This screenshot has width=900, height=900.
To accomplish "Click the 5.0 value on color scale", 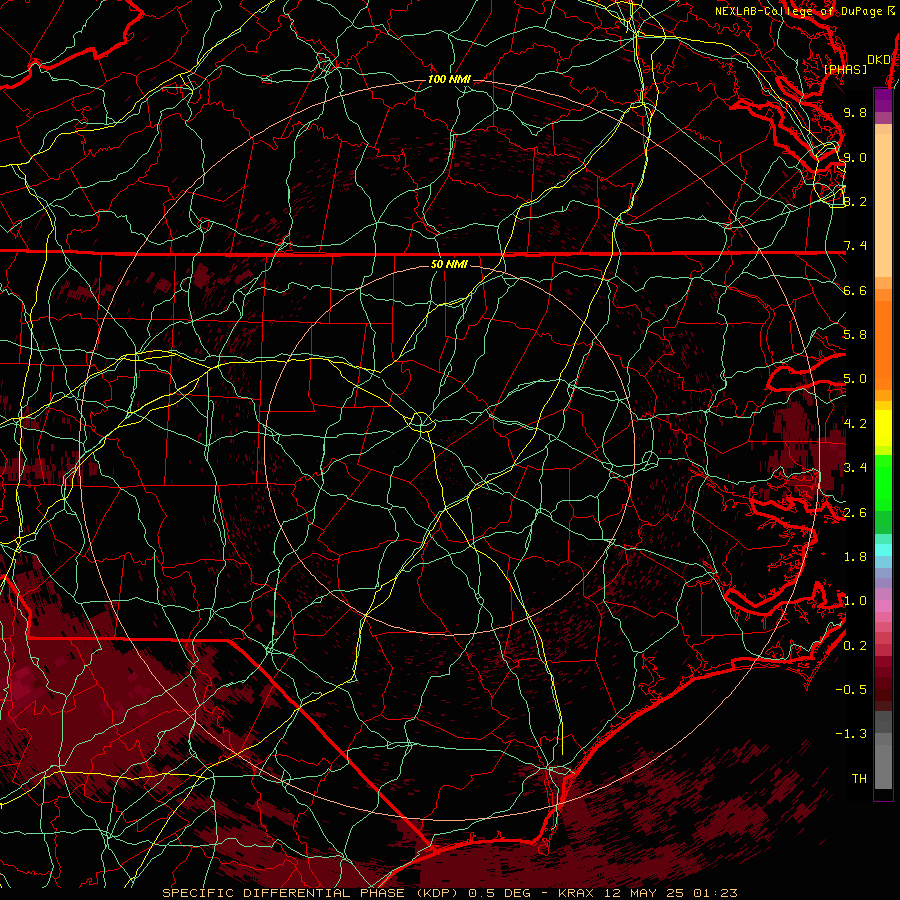I will (855, 379).
